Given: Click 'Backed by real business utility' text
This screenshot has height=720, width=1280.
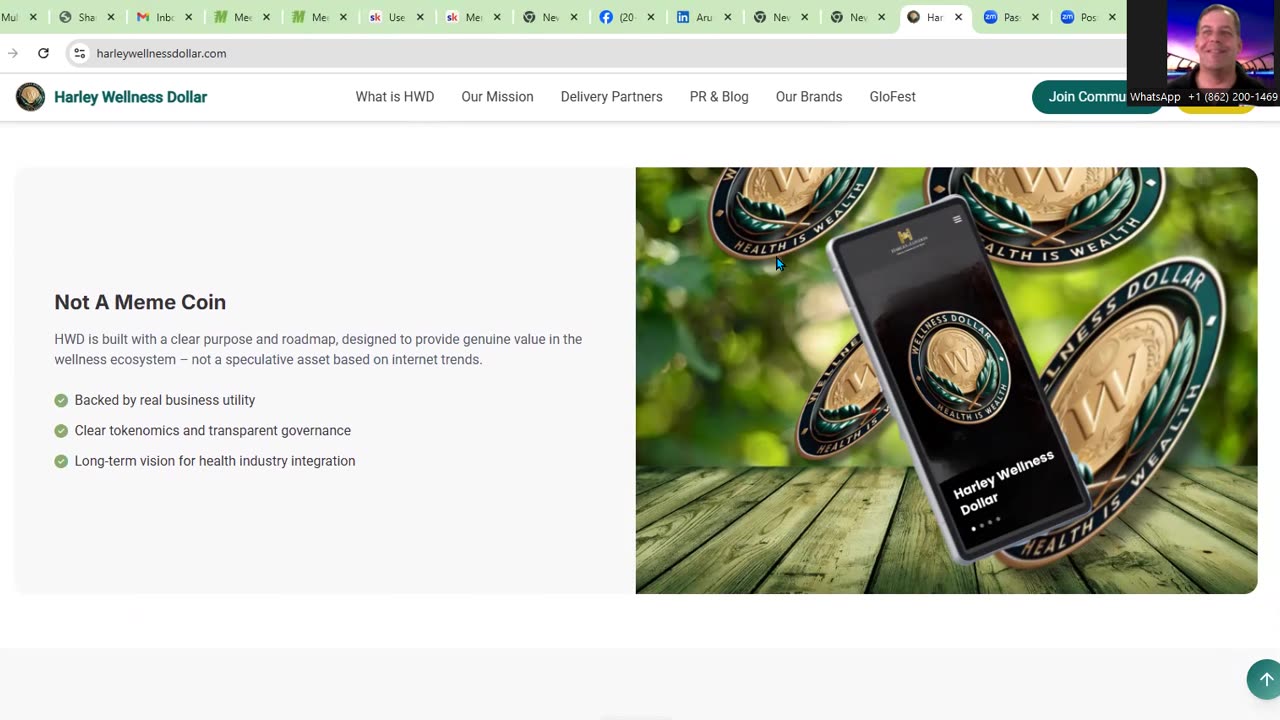Looking at the screenshot, I should 165,400.
